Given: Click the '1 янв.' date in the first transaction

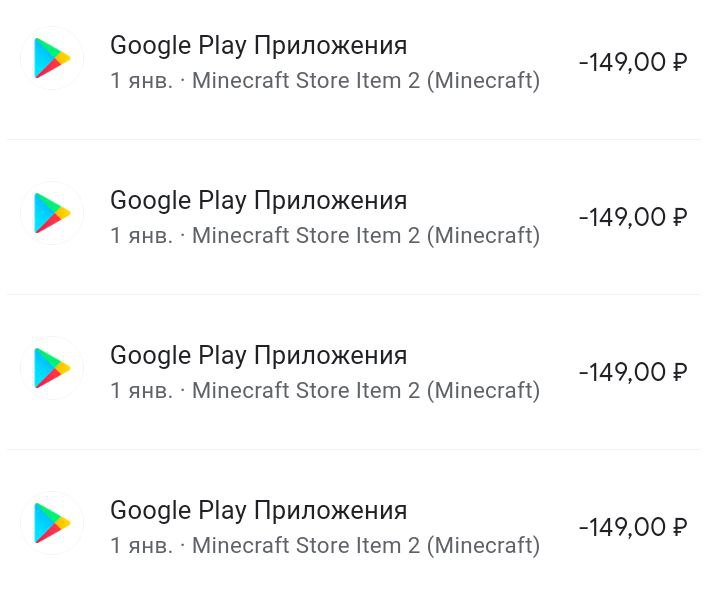Looking at the screenshot, I should pos(141,80).
